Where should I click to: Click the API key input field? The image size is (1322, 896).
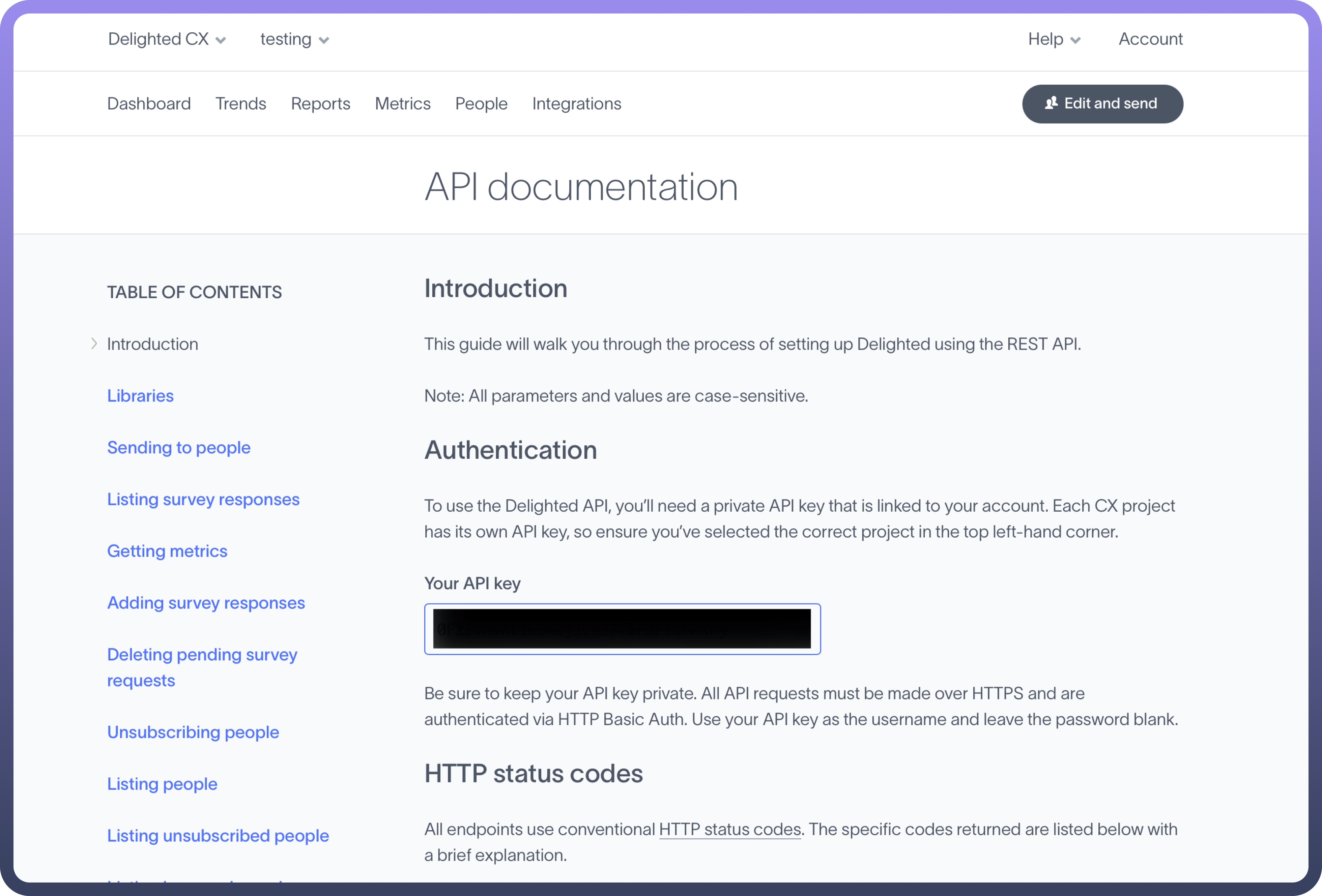coord(622,629)
